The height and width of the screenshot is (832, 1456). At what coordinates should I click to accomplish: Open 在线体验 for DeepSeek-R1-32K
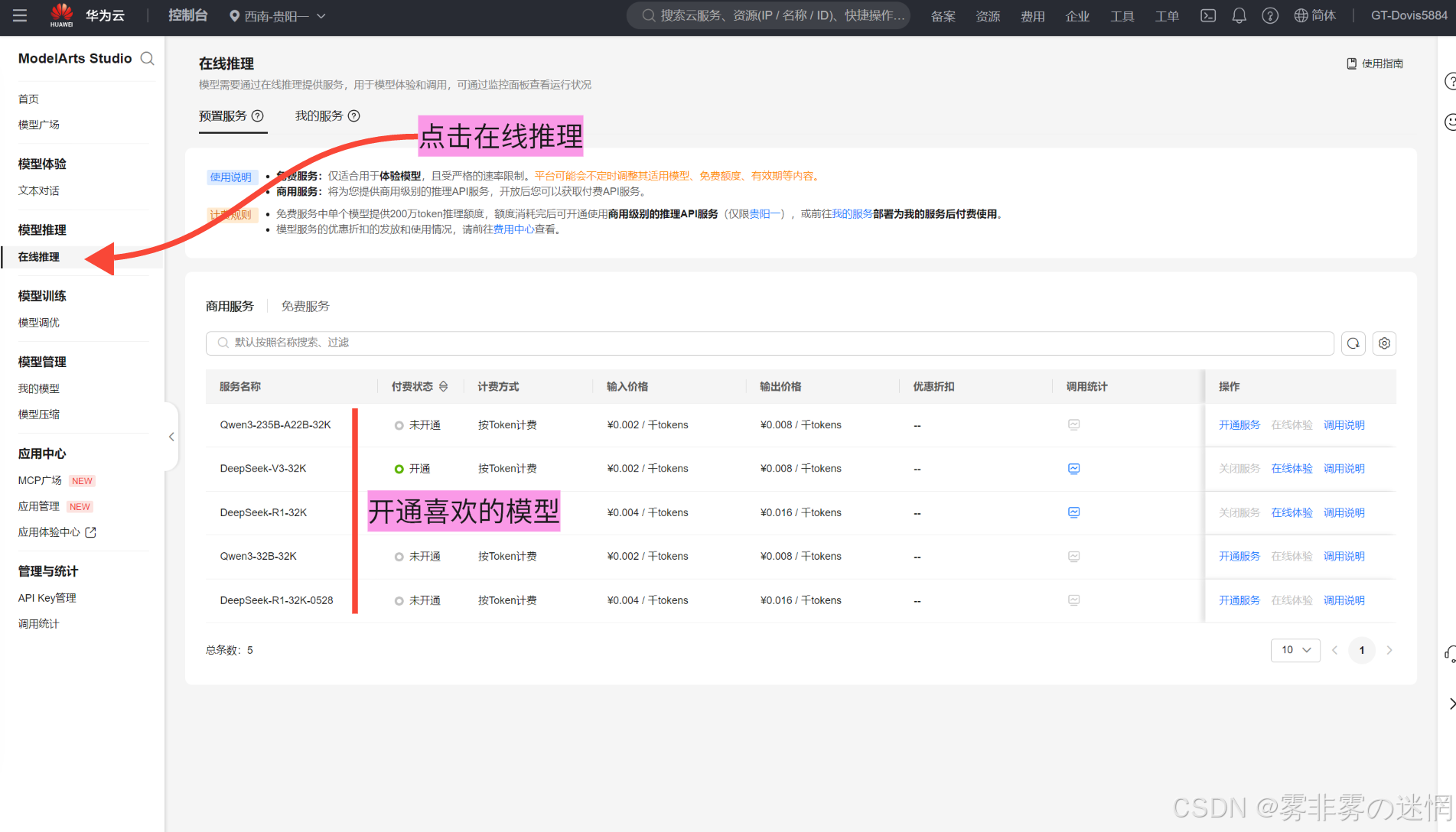coord(1292,512)
